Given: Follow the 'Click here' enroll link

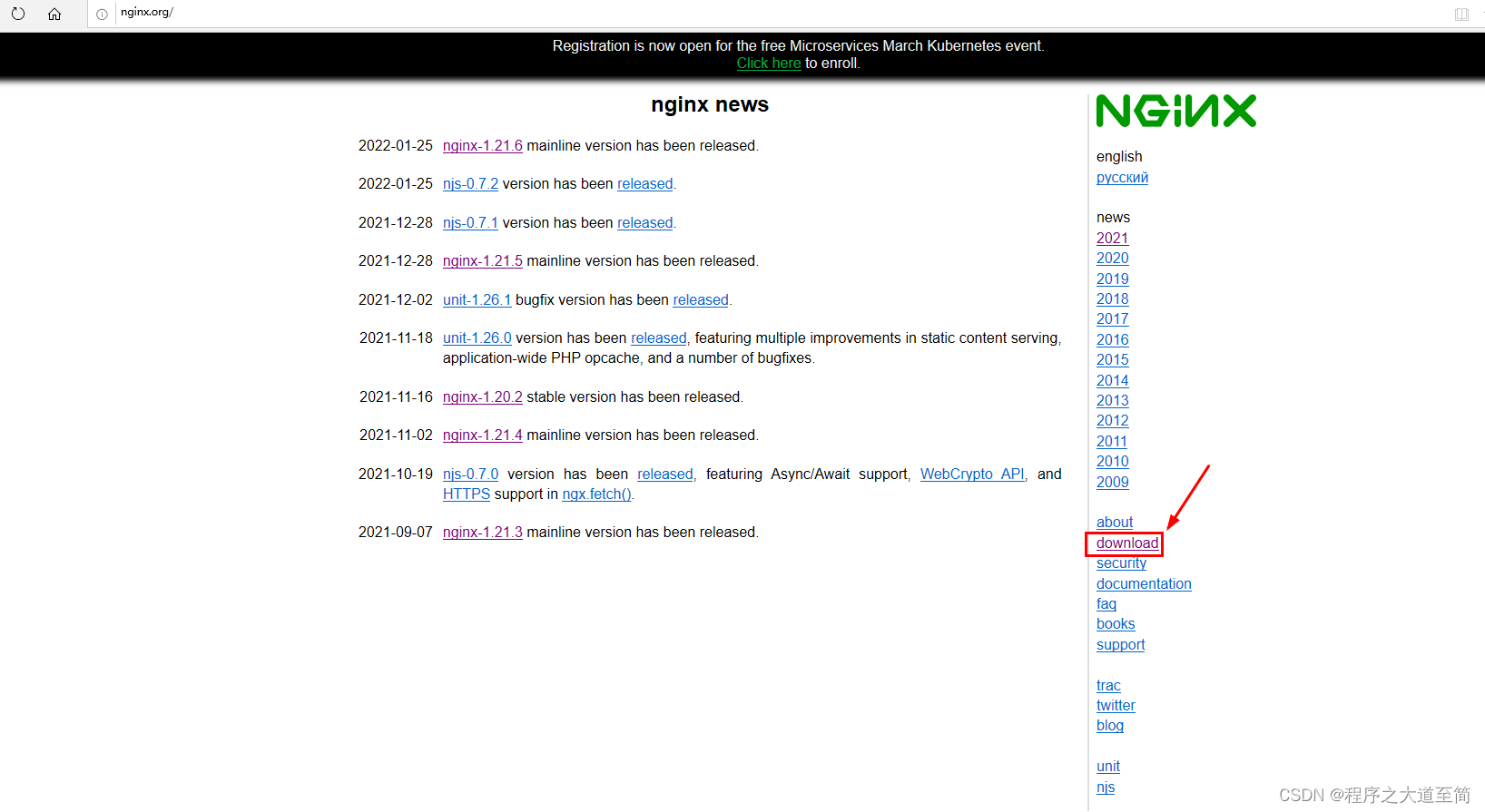Looking at the screenshot, I should pyautogui.click(x=769, y=64).
